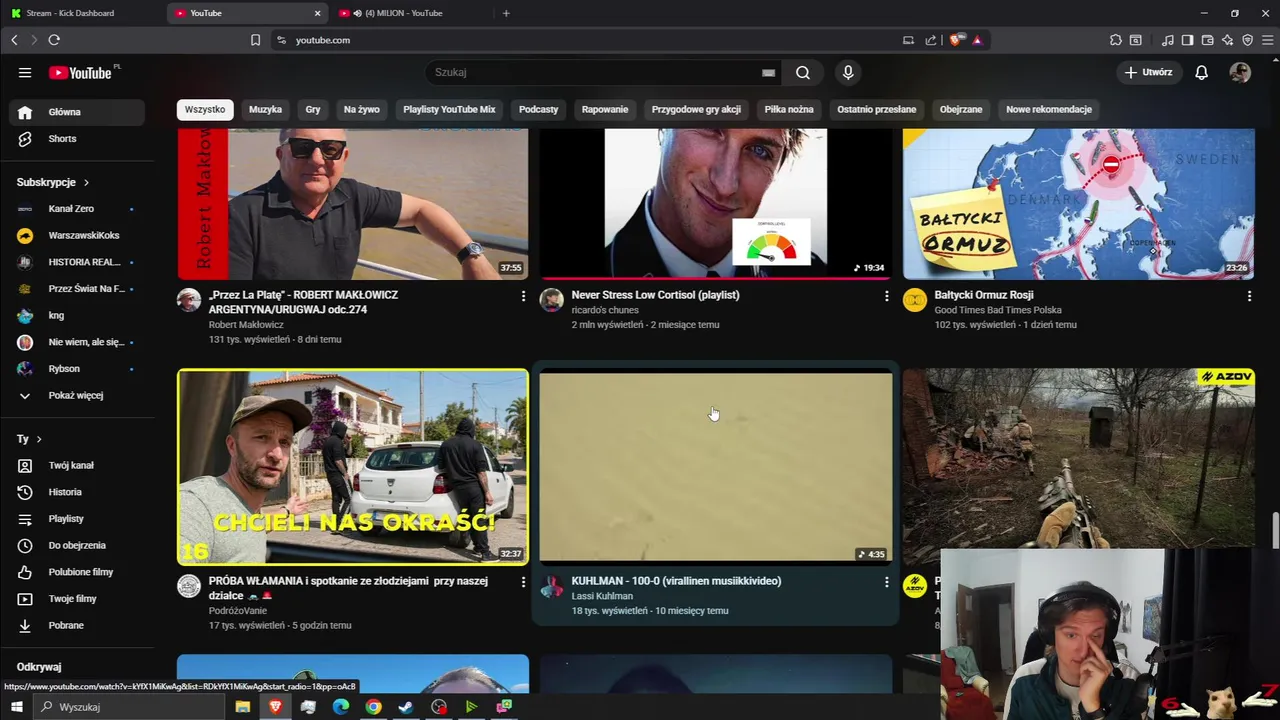Click the magnifier search button
The image size is (1280, 720).
tap(803, 72)
